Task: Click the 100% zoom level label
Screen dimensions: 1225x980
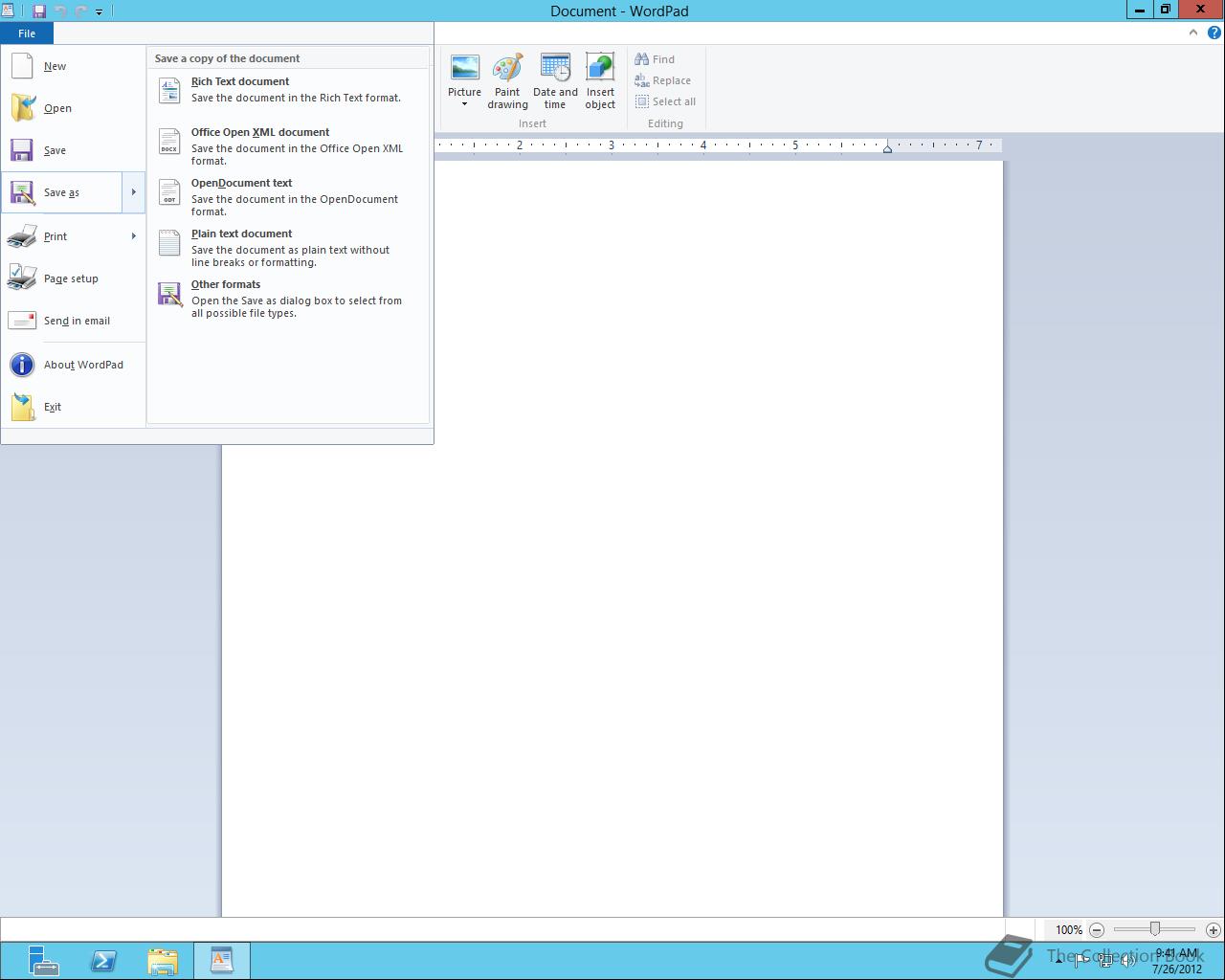Action: tap(1069, 930)
